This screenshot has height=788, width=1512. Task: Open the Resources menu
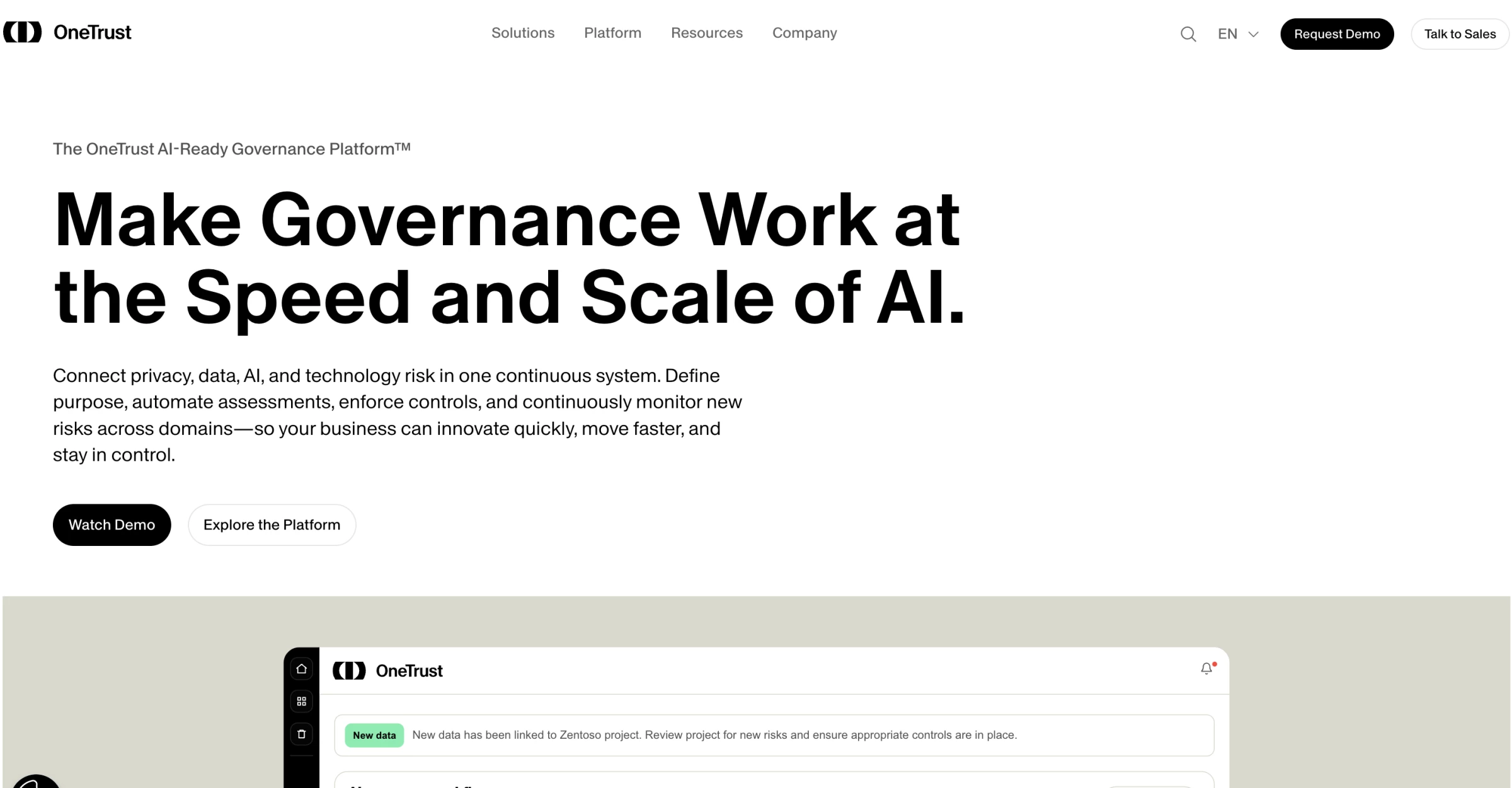[x=707, y=33]
